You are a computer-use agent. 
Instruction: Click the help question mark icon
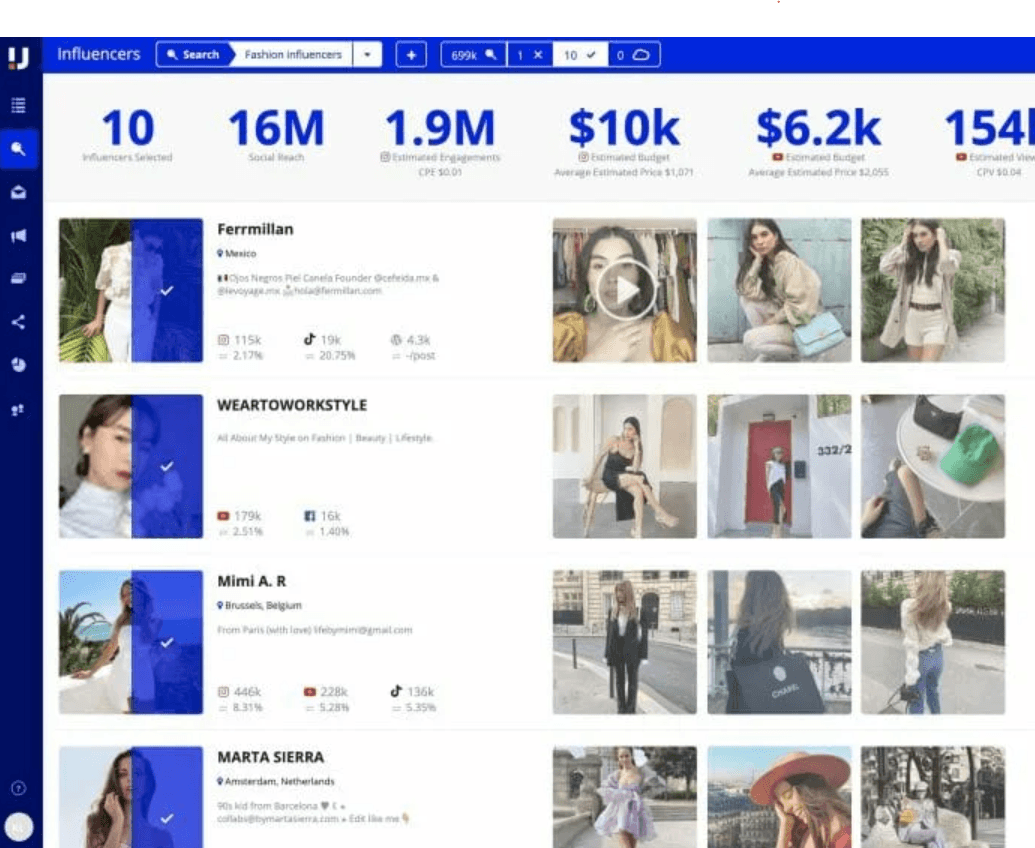[x=18, y=788]
